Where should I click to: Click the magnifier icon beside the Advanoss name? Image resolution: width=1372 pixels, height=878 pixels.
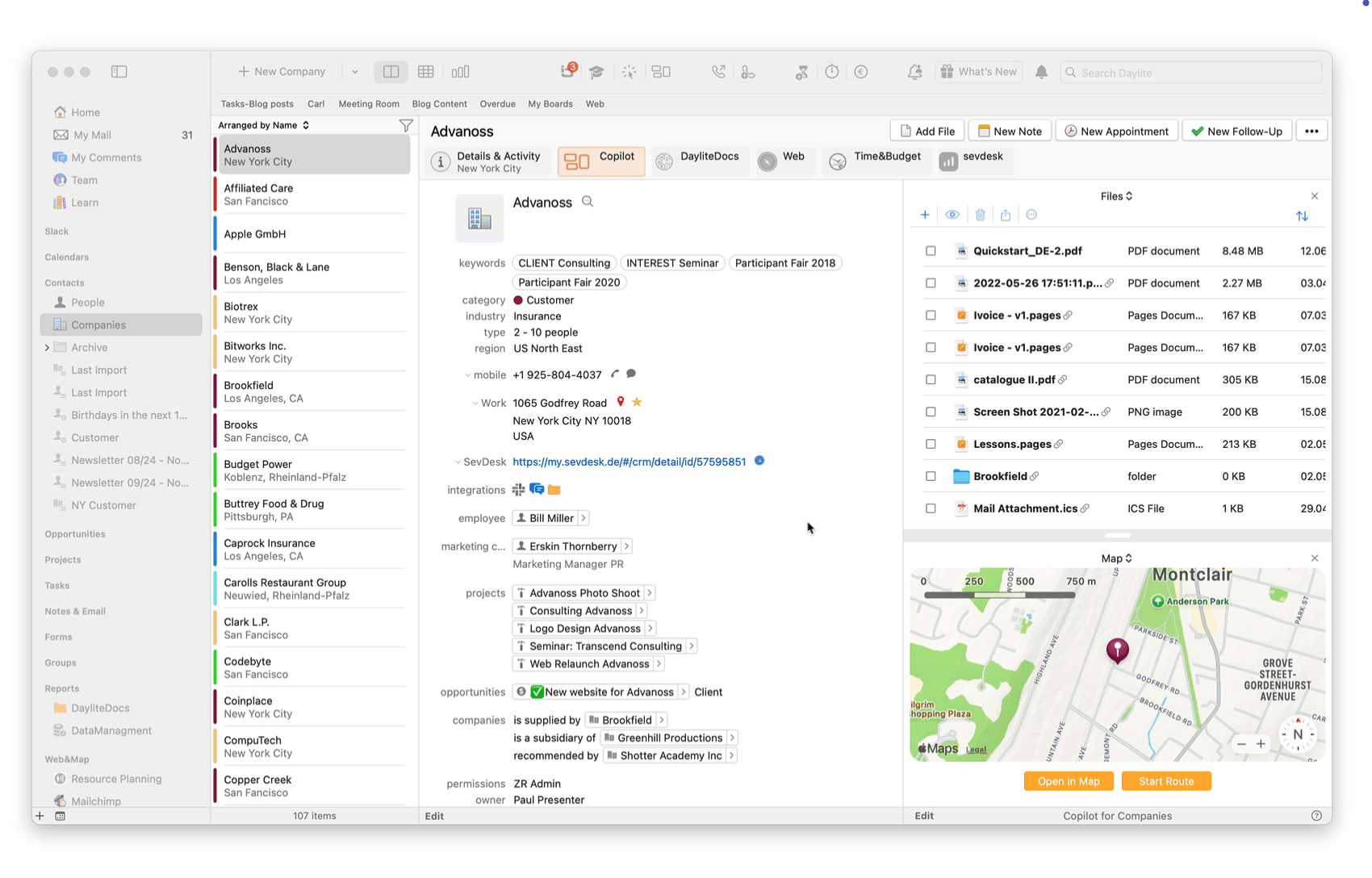click(x=588, y=202)
